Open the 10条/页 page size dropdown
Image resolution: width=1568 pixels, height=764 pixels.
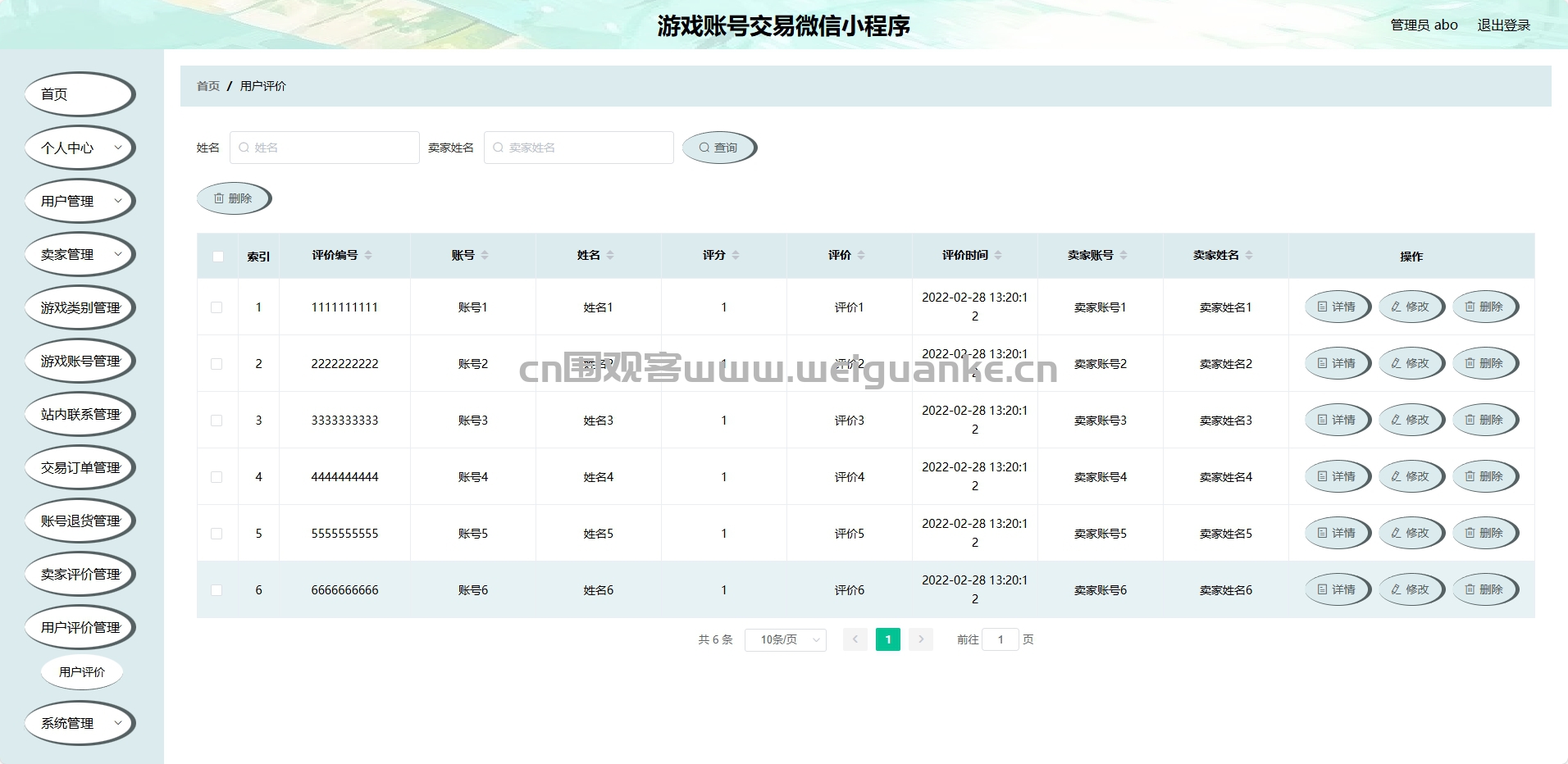pyautogui.click(x=785, y=639)
